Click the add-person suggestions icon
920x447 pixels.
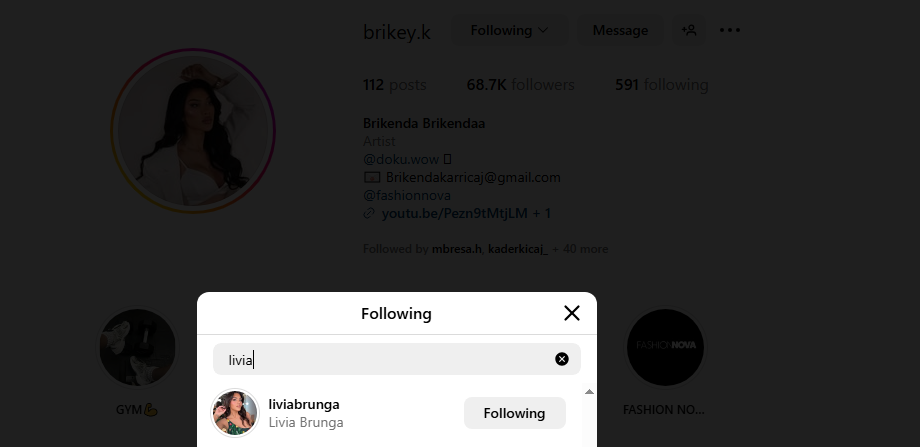tap(689, 30)
